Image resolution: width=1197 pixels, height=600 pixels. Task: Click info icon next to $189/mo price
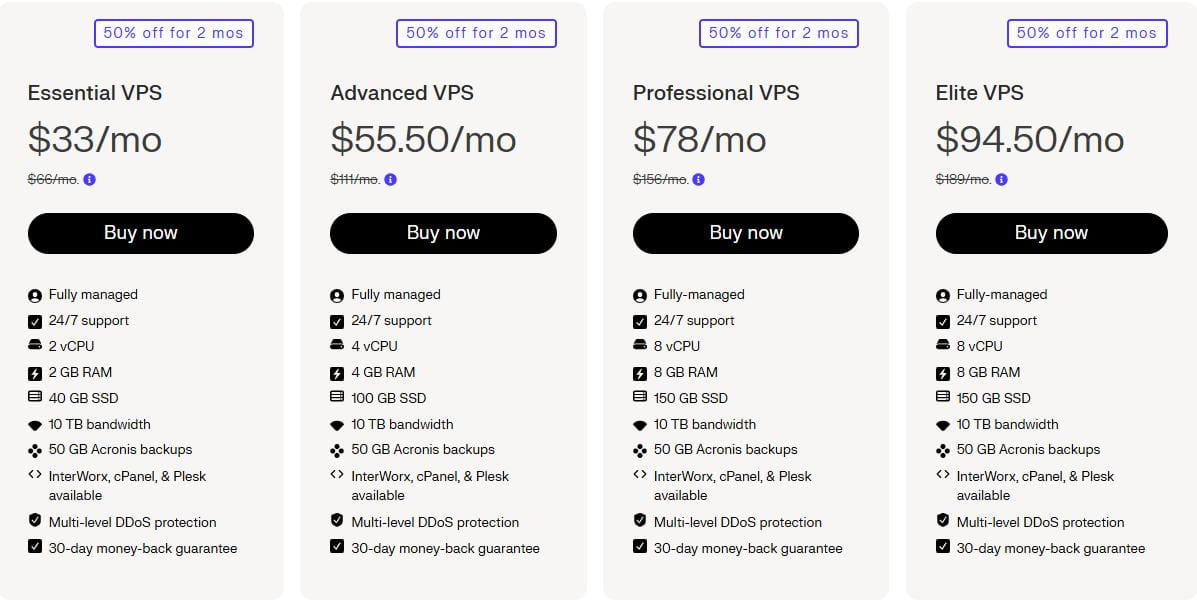pos(1002,180)
